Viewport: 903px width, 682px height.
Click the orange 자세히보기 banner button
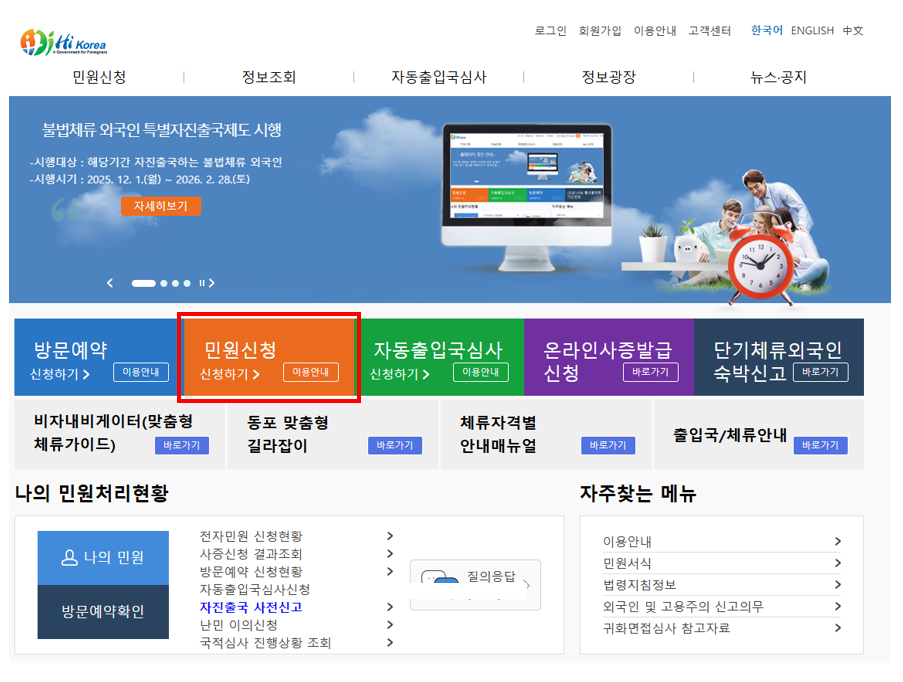161,205
